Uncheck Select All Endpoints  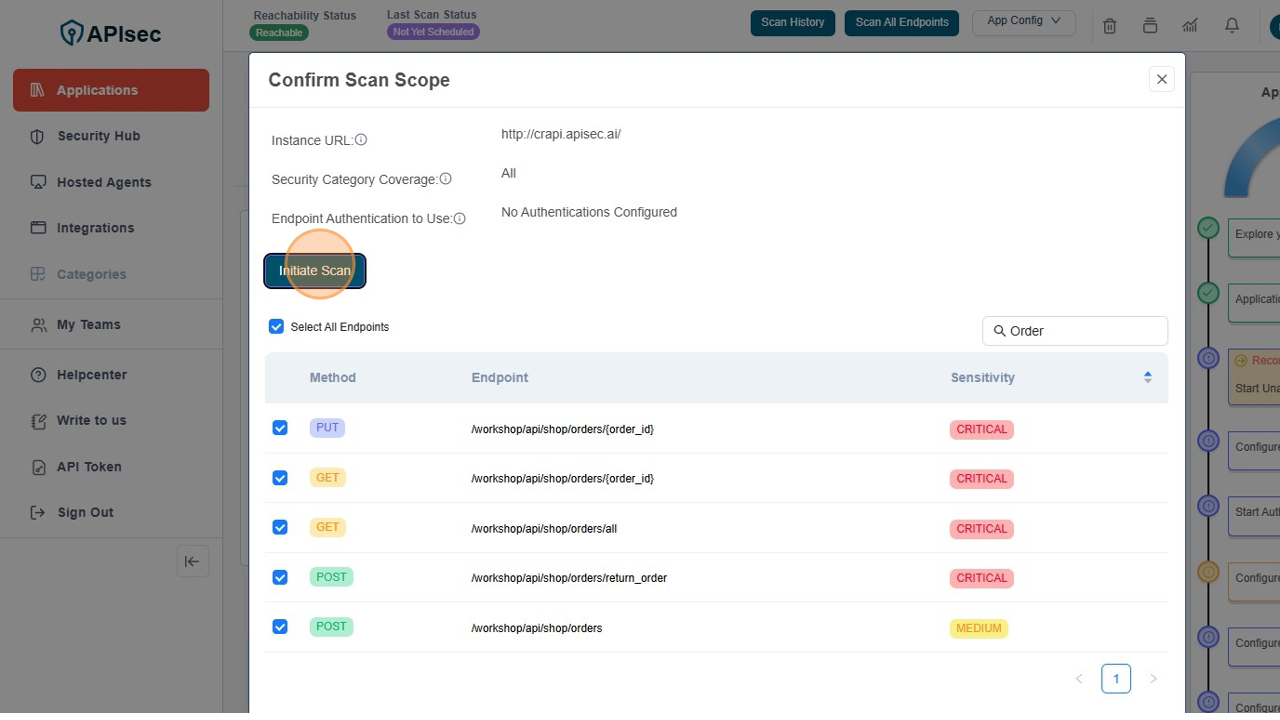click(276, 326)
